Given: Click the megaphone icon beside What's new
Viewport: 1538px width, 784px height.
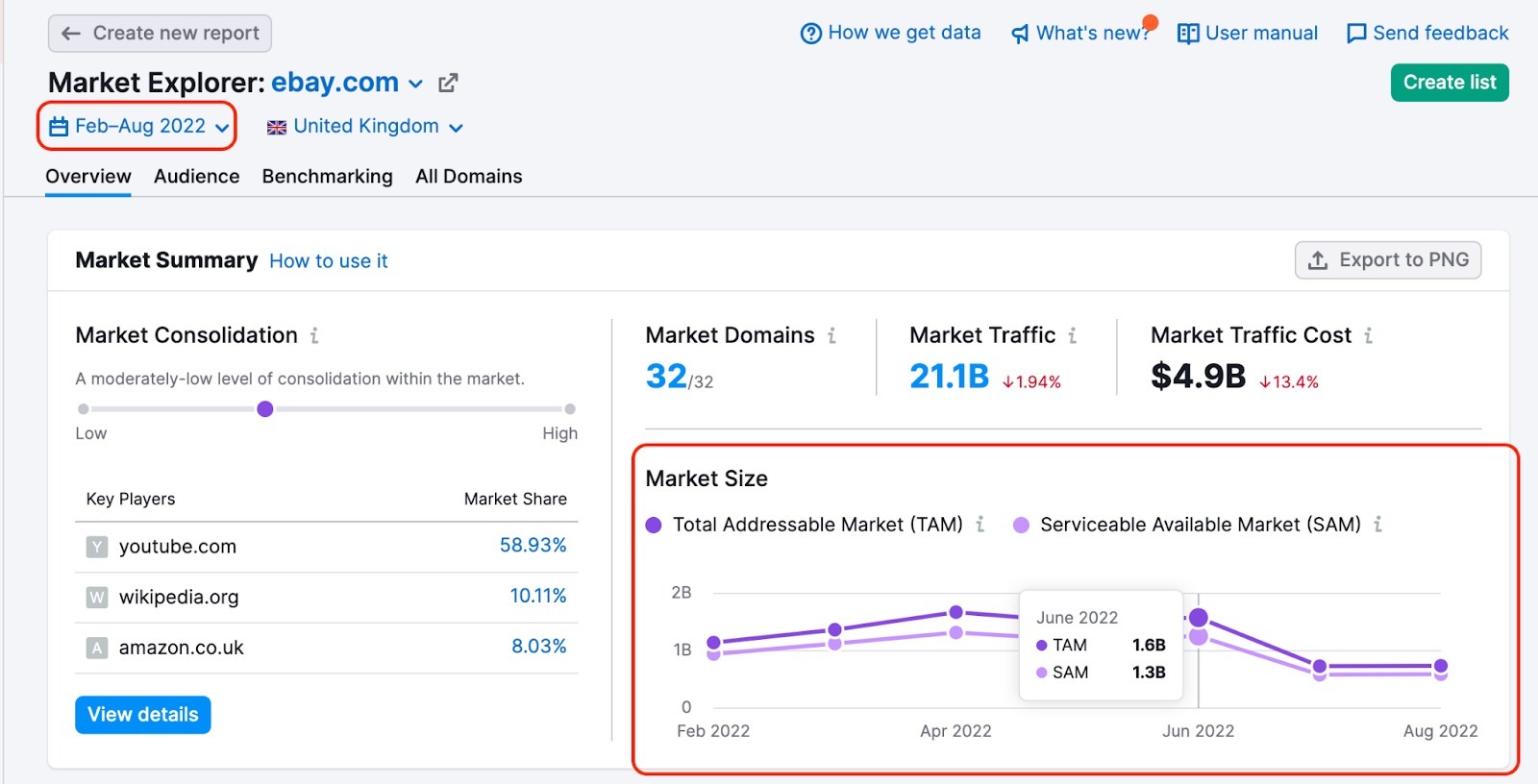Looking at the screenshot, I should (x=1020, y=35).
